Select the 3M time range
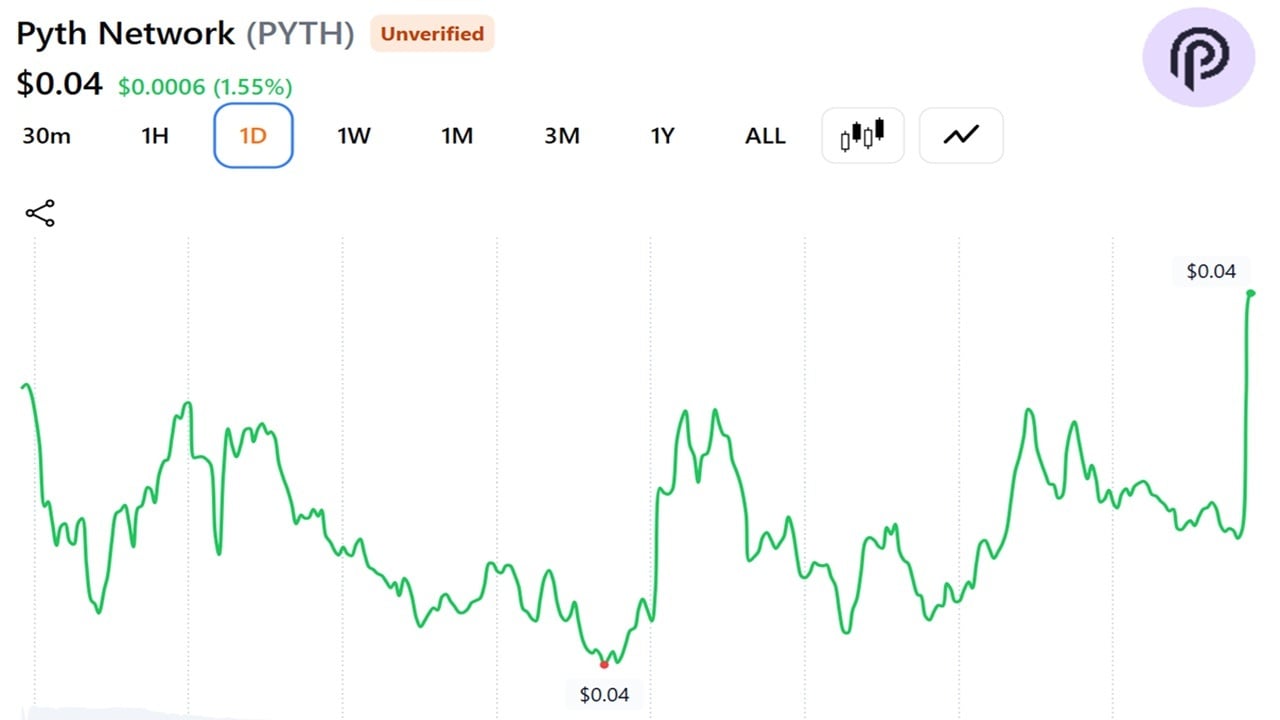Viewport: 1280px width, 720px height. coord(562,136)
